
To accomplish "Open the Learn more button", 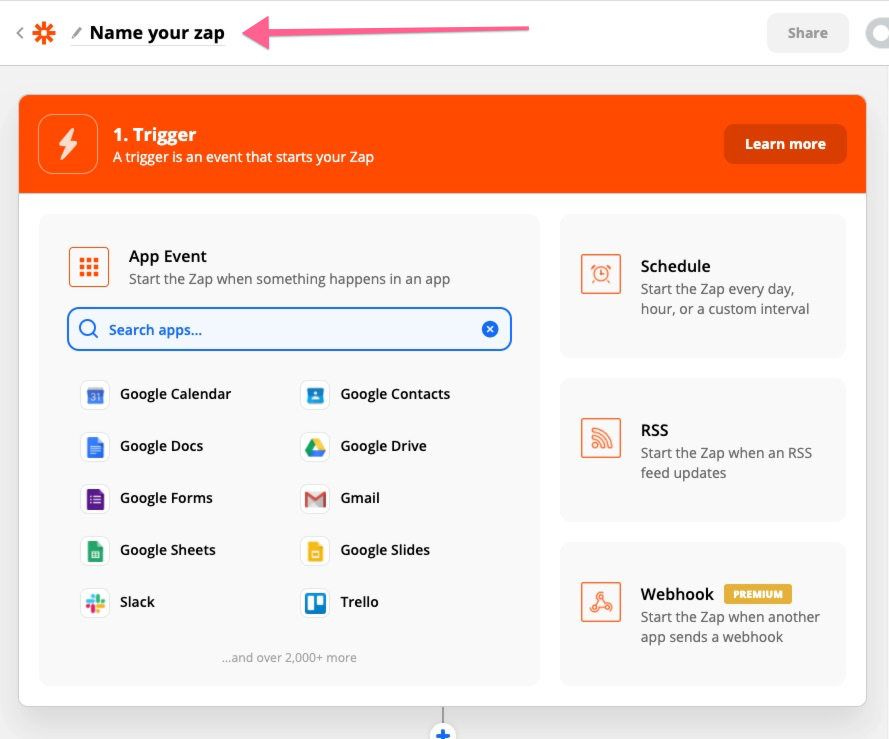I will pos(785,144).
